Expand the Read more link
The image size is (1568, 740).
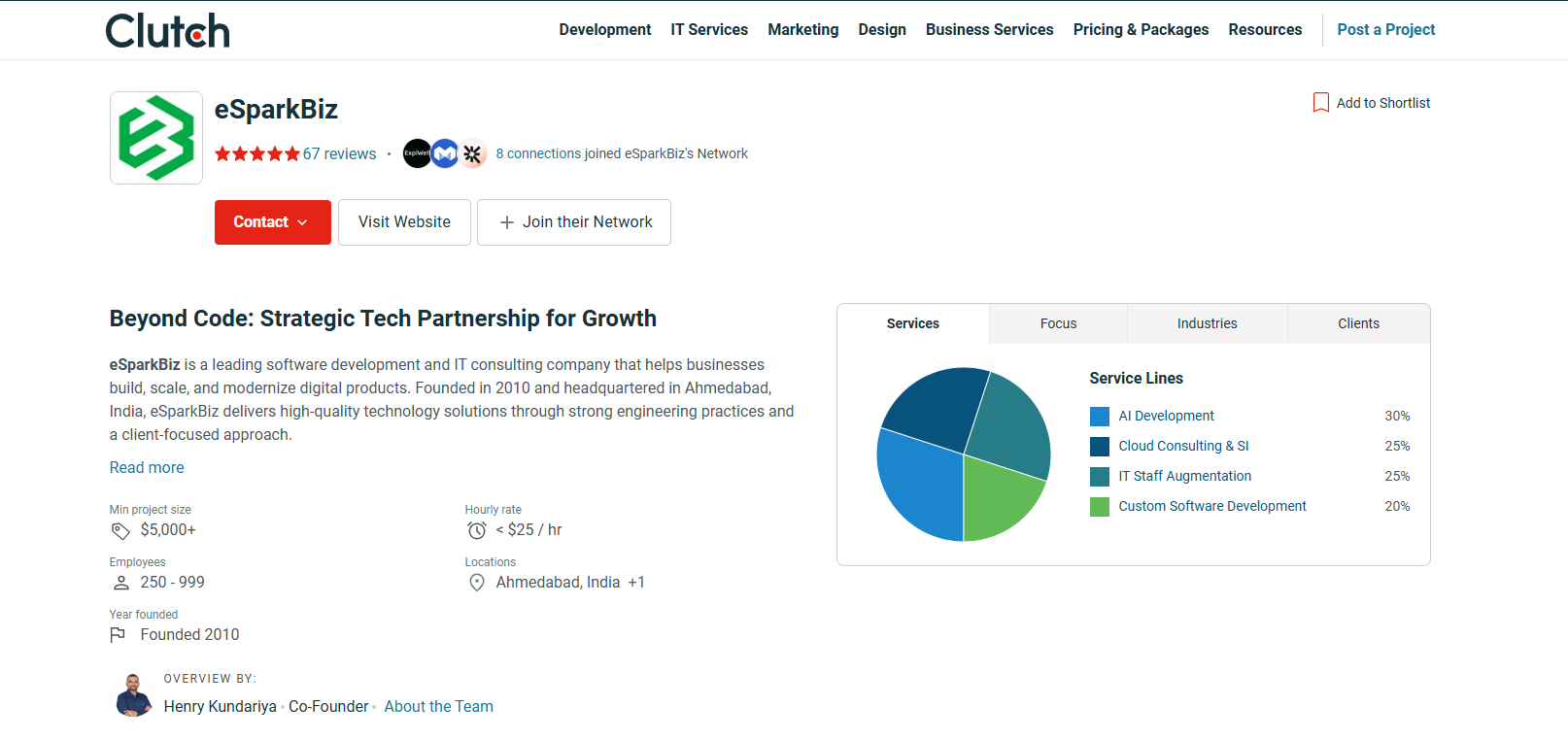(x=147, y=468)
